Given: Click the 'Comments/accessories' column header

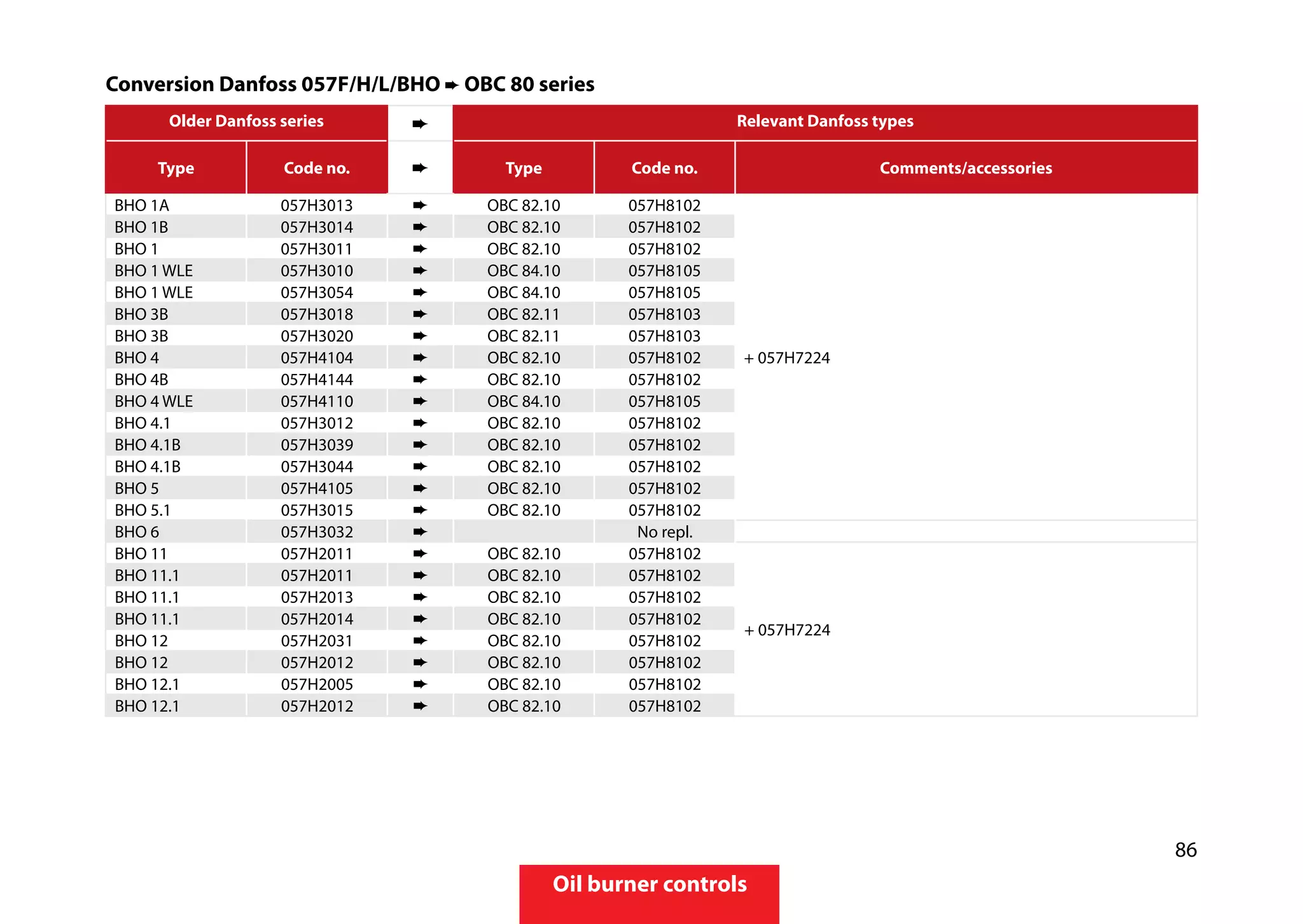Looking at the screenshot, I should [x=966, y=169].
